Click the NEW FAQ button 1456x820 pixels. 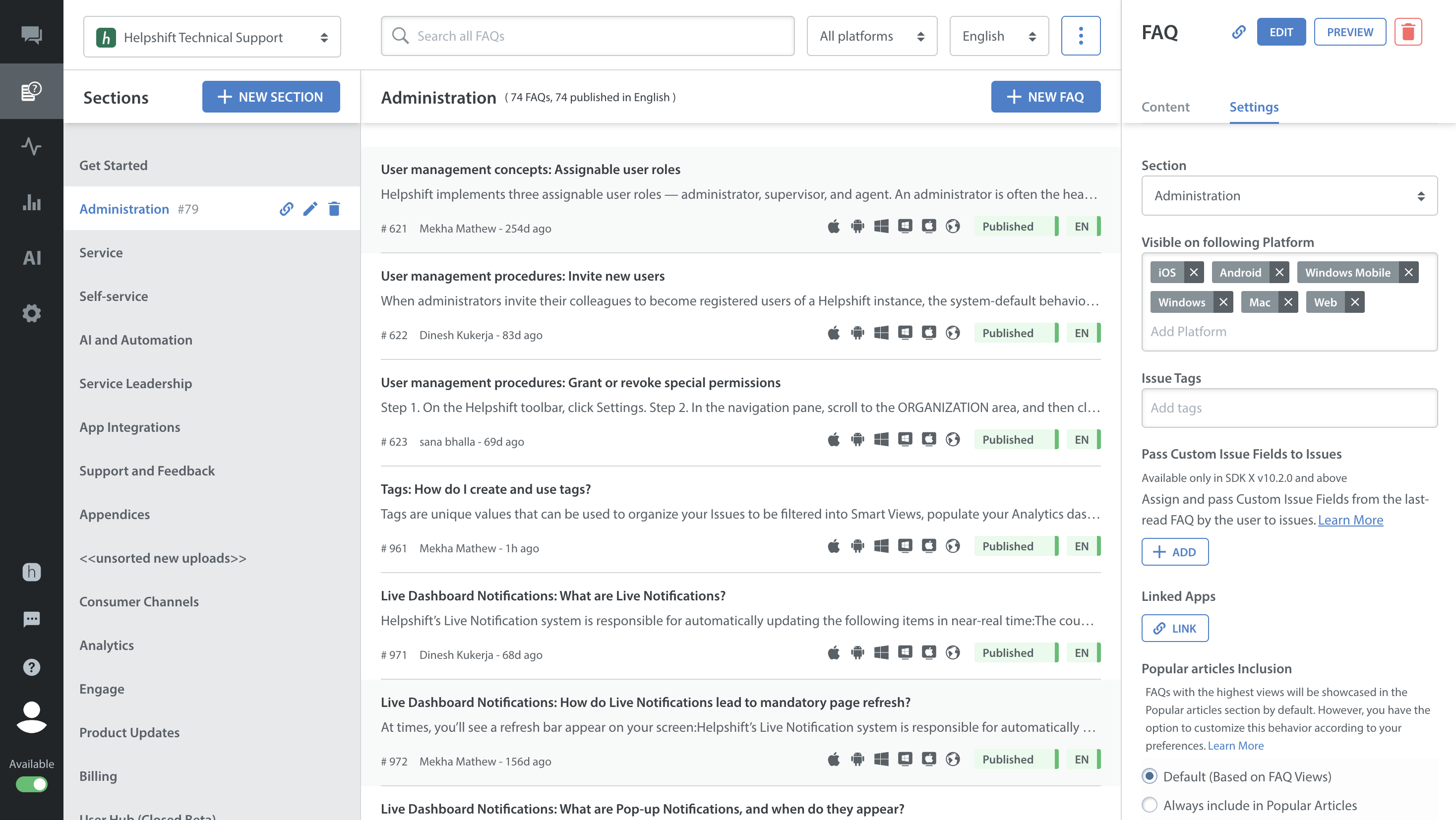(1045, 97)
